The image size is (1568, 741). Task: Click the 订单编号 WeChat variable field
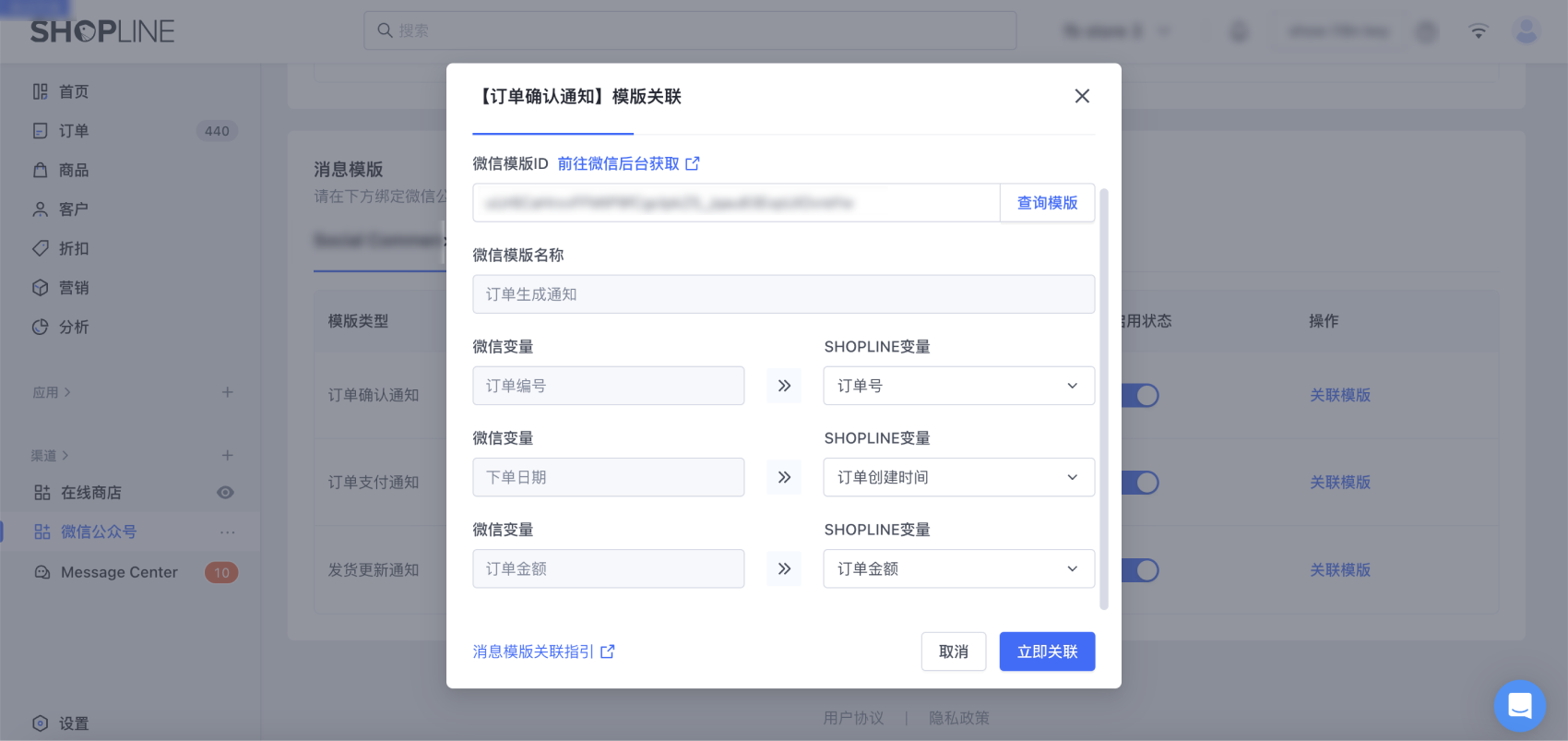tap(608, 386)
